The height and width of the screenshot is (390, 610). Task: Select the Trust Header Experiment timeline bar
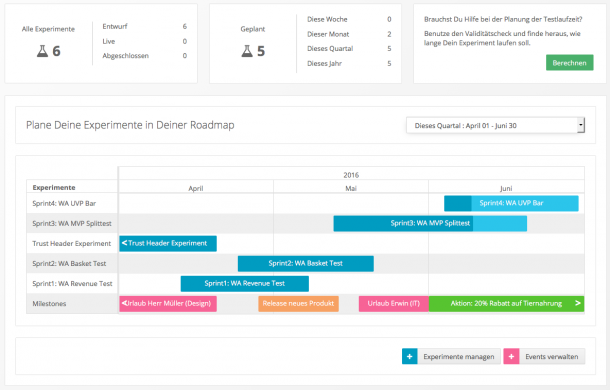tap(168, 243)
